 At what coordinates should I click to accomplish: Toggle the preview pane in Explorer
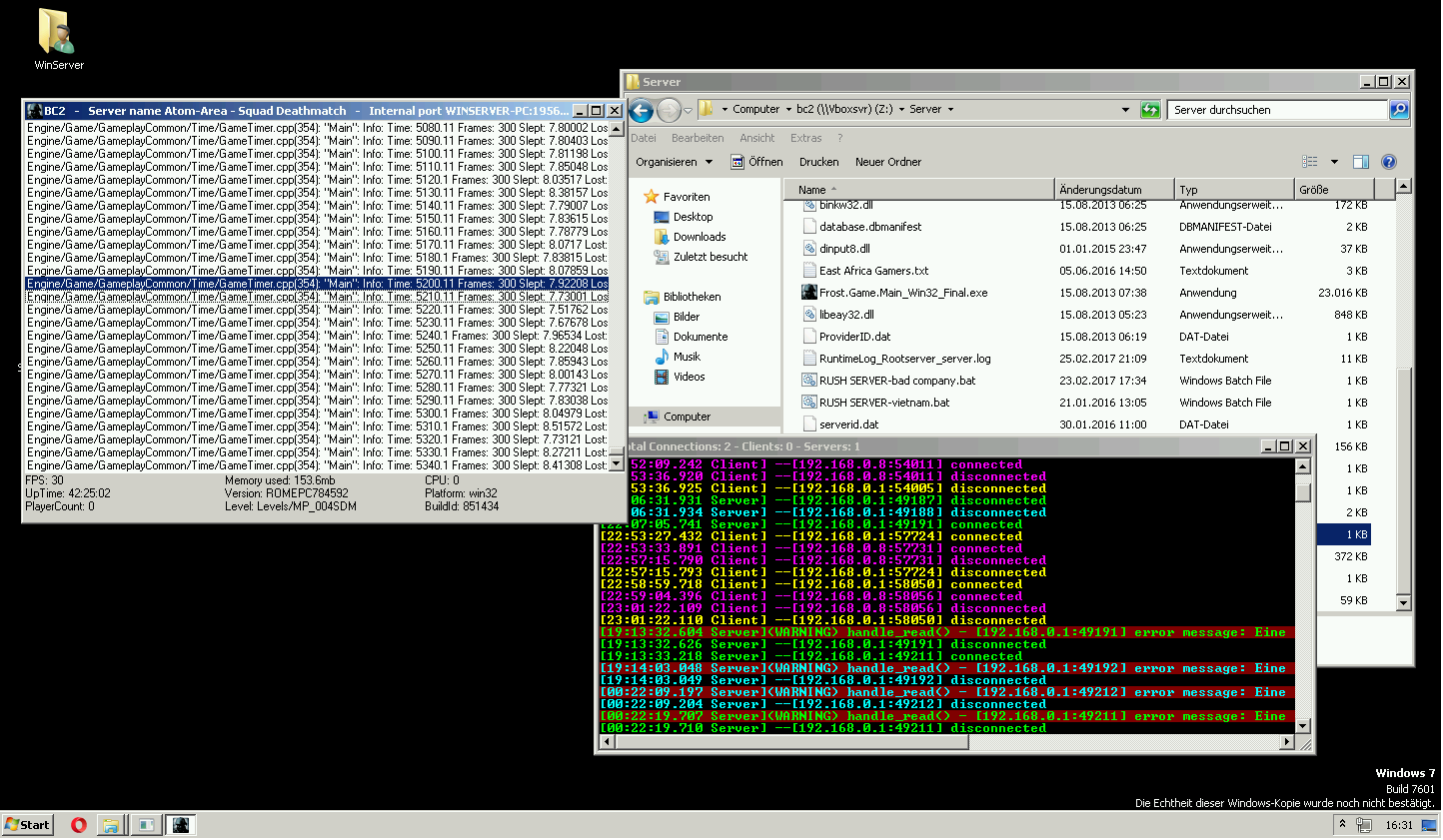(x=1360, y=162)
